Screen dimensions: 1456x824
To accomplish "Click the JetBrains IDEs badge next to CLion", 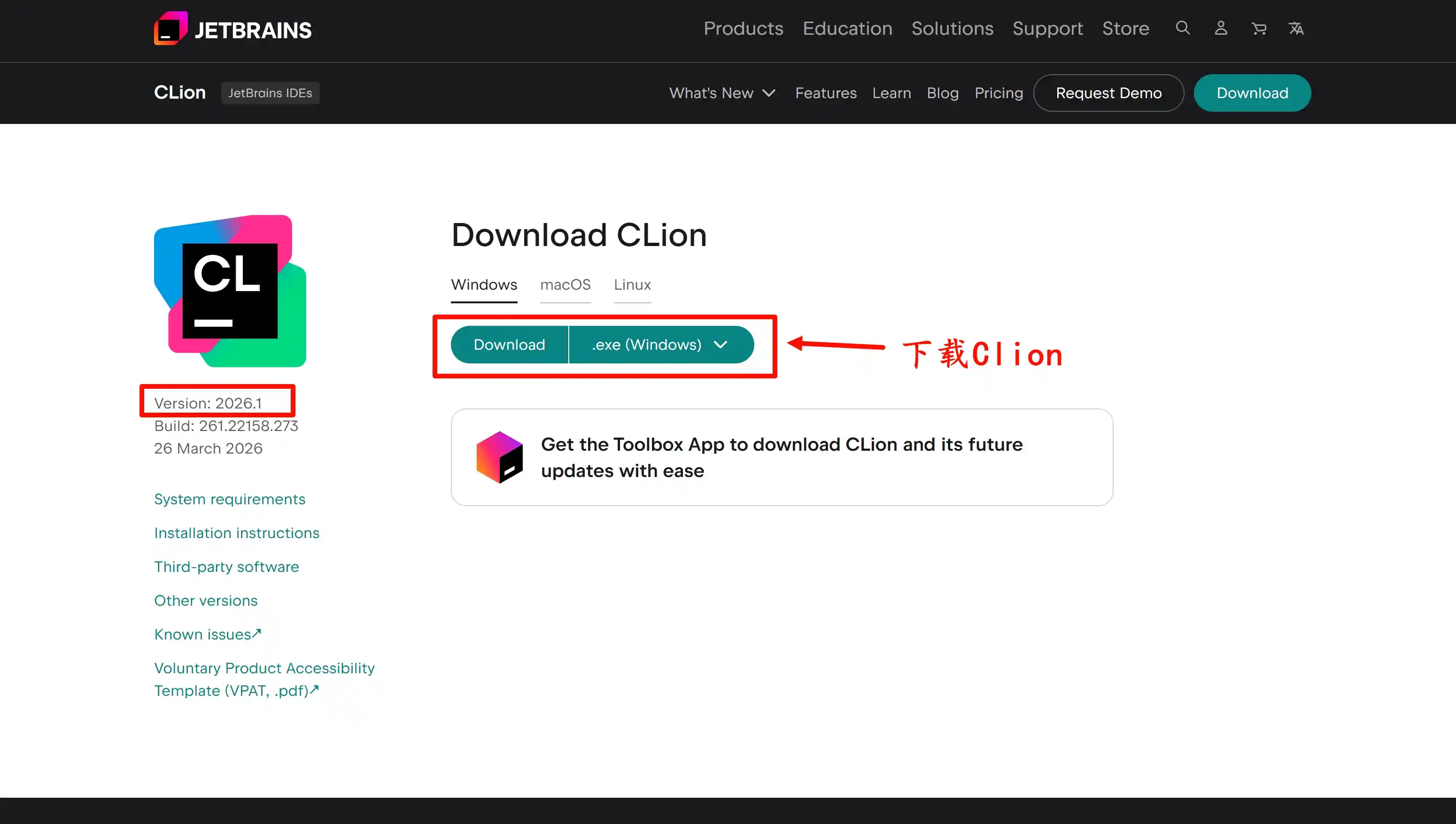I will click(x=270, y=93).
